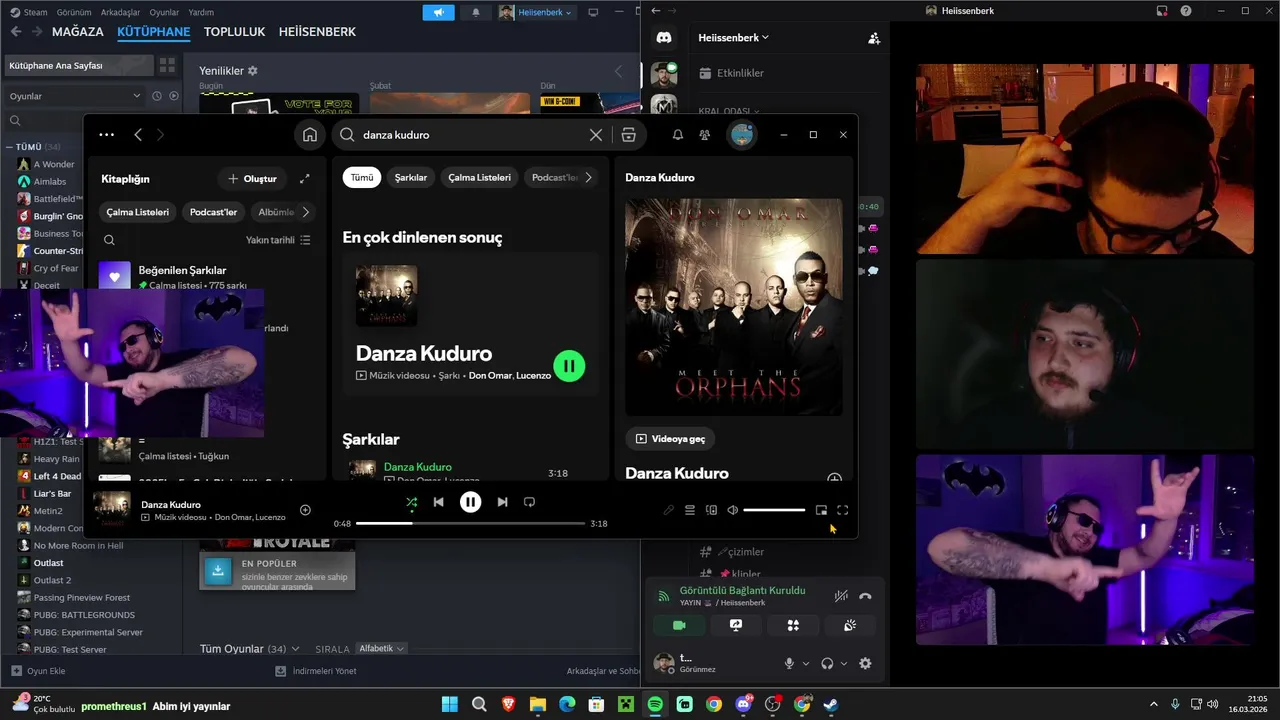
Task: Collapse TÜMÜ games category in Steam
Action: (x=11, y=147)
